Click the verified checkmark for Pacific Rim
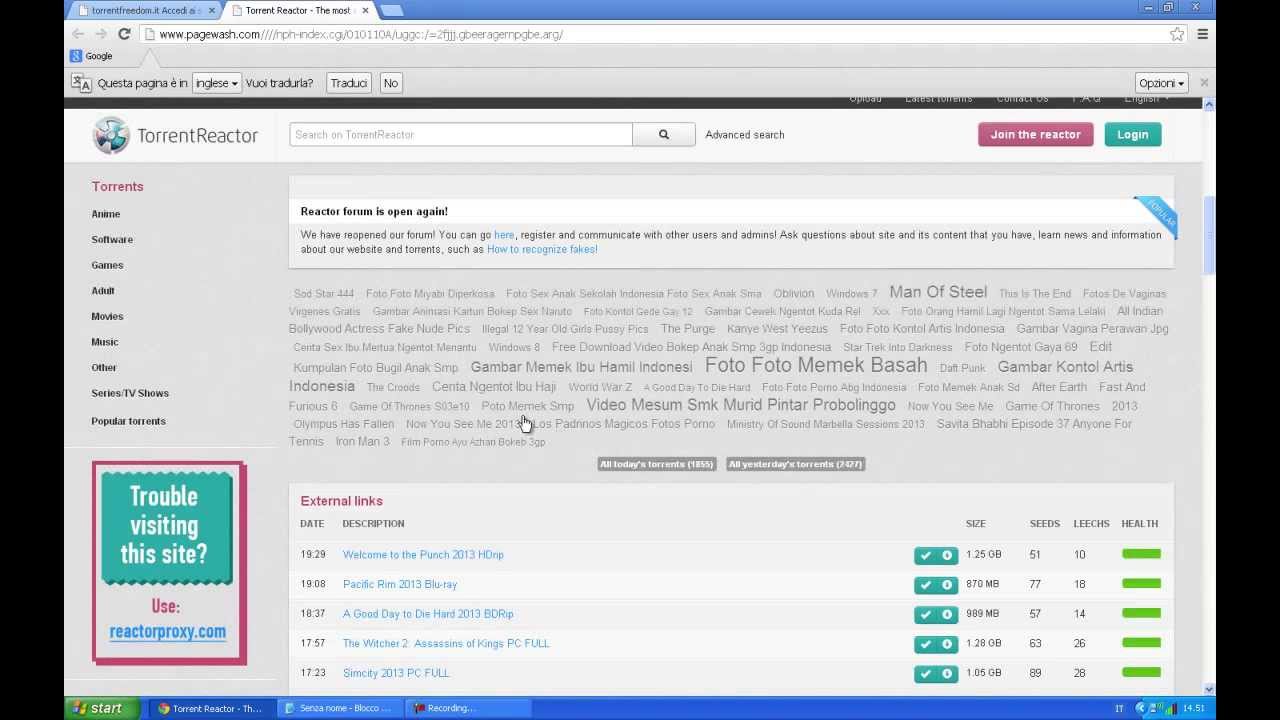Screen dimensions: 1280x720 (x=925, y=584)
